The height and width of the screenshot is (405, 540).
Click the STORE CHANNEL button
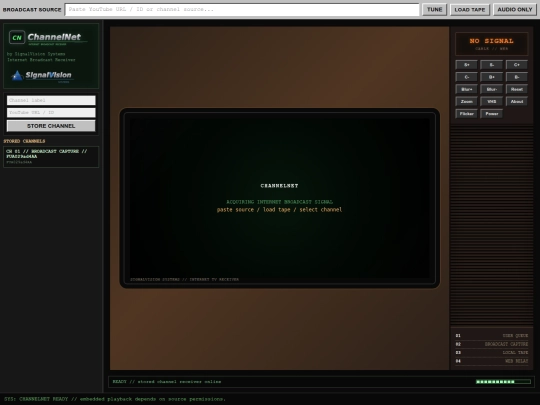click(x=51, y=126)
